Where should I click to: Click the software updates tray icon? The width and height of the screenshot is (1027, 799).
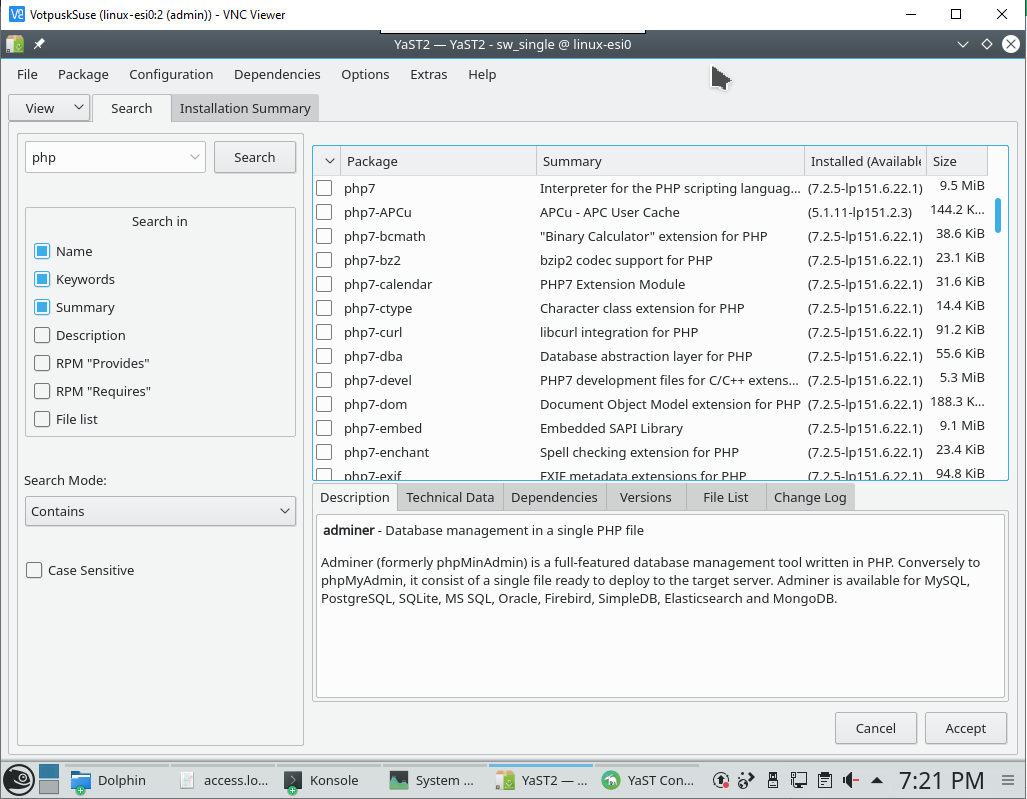(x=720, y=780)
